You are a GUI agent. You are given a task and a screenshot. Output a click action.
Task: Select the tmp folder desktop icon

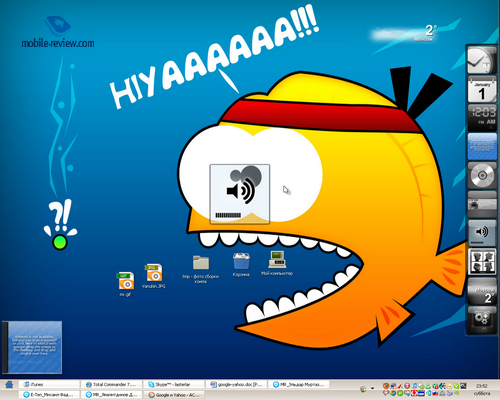201,269
